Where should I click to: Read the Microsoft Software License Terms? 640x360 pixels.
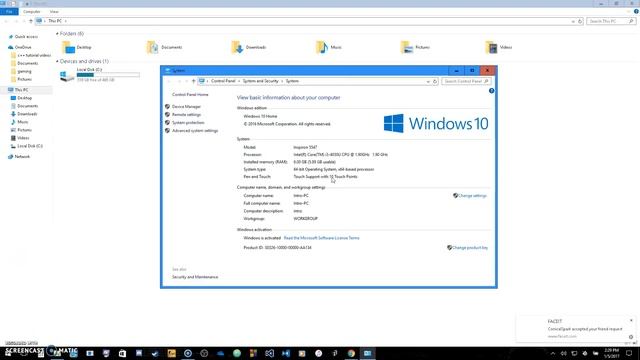coord(322,238)
